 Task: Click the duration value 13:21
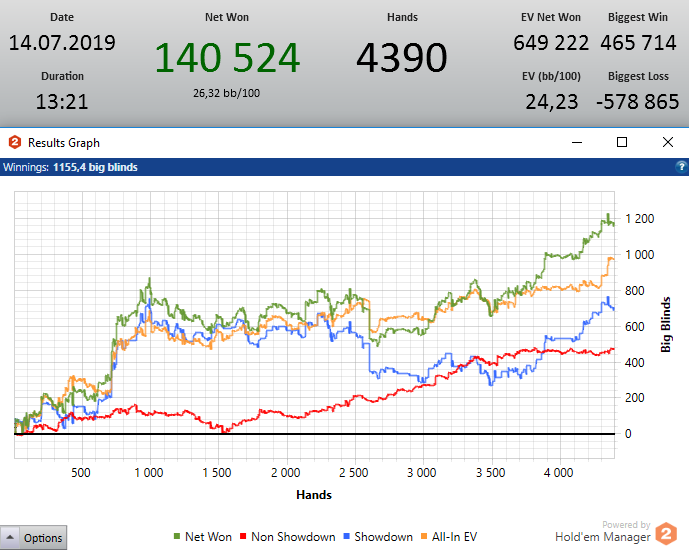tap(62, 102)
